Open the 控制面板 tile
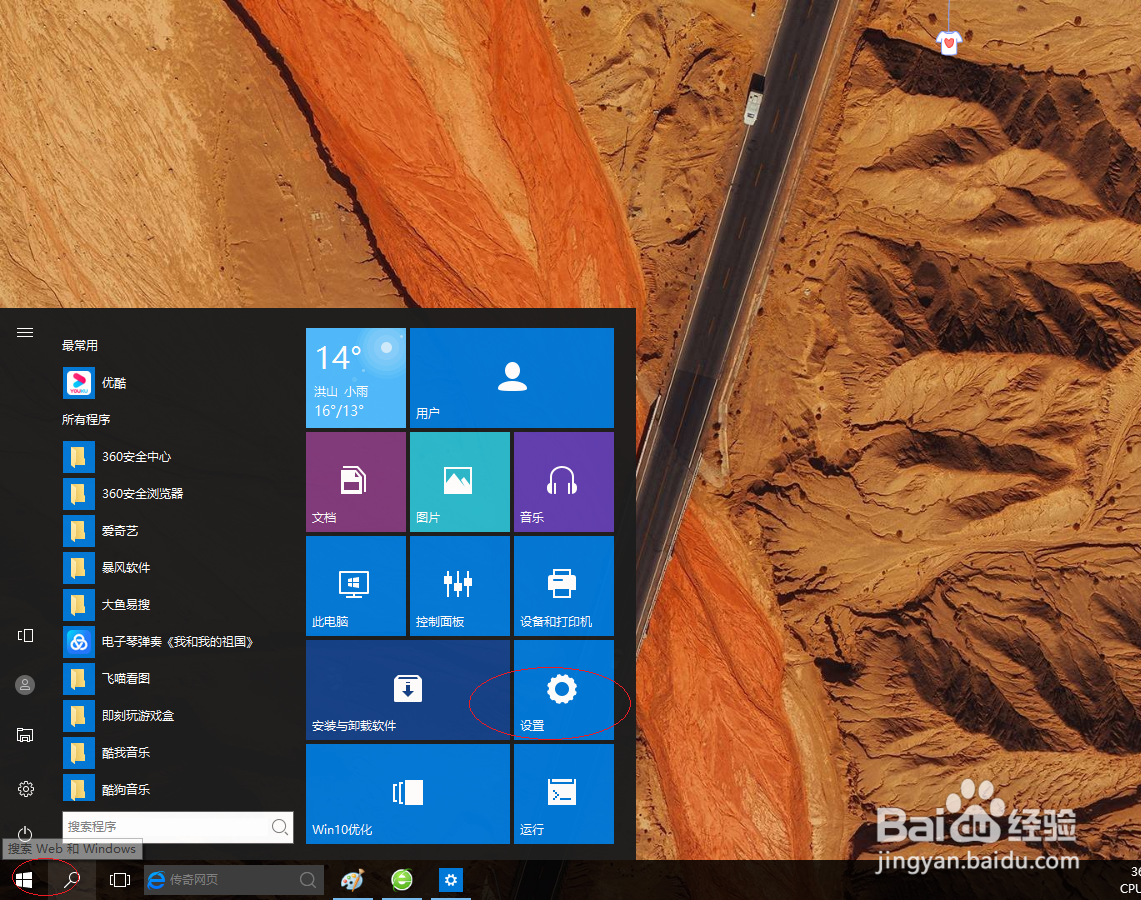The image size is (1141, 900). [x=459, y=586]
